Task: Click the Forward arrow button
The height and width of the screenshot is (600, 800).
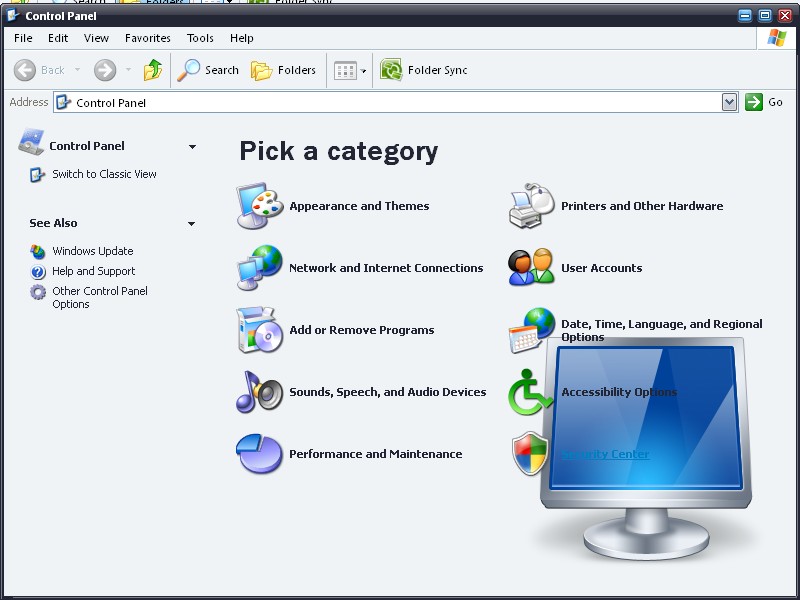Action: 105,70
